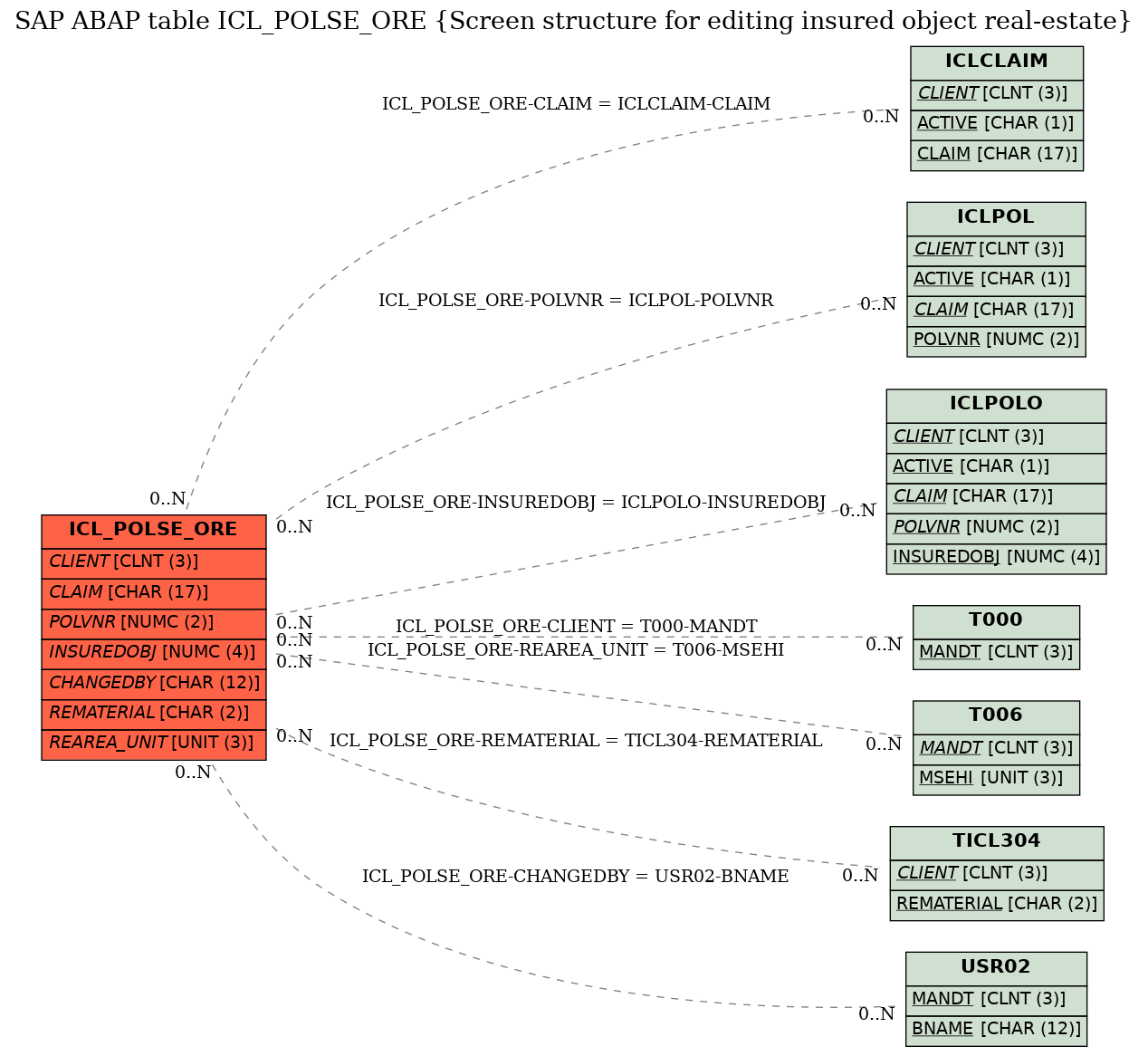This screenshot has height=1056, width=1148.
Task: Select CLAIM [CHAR (17)] field in ICL_POLSE_ORE
Action: [154, 593]
